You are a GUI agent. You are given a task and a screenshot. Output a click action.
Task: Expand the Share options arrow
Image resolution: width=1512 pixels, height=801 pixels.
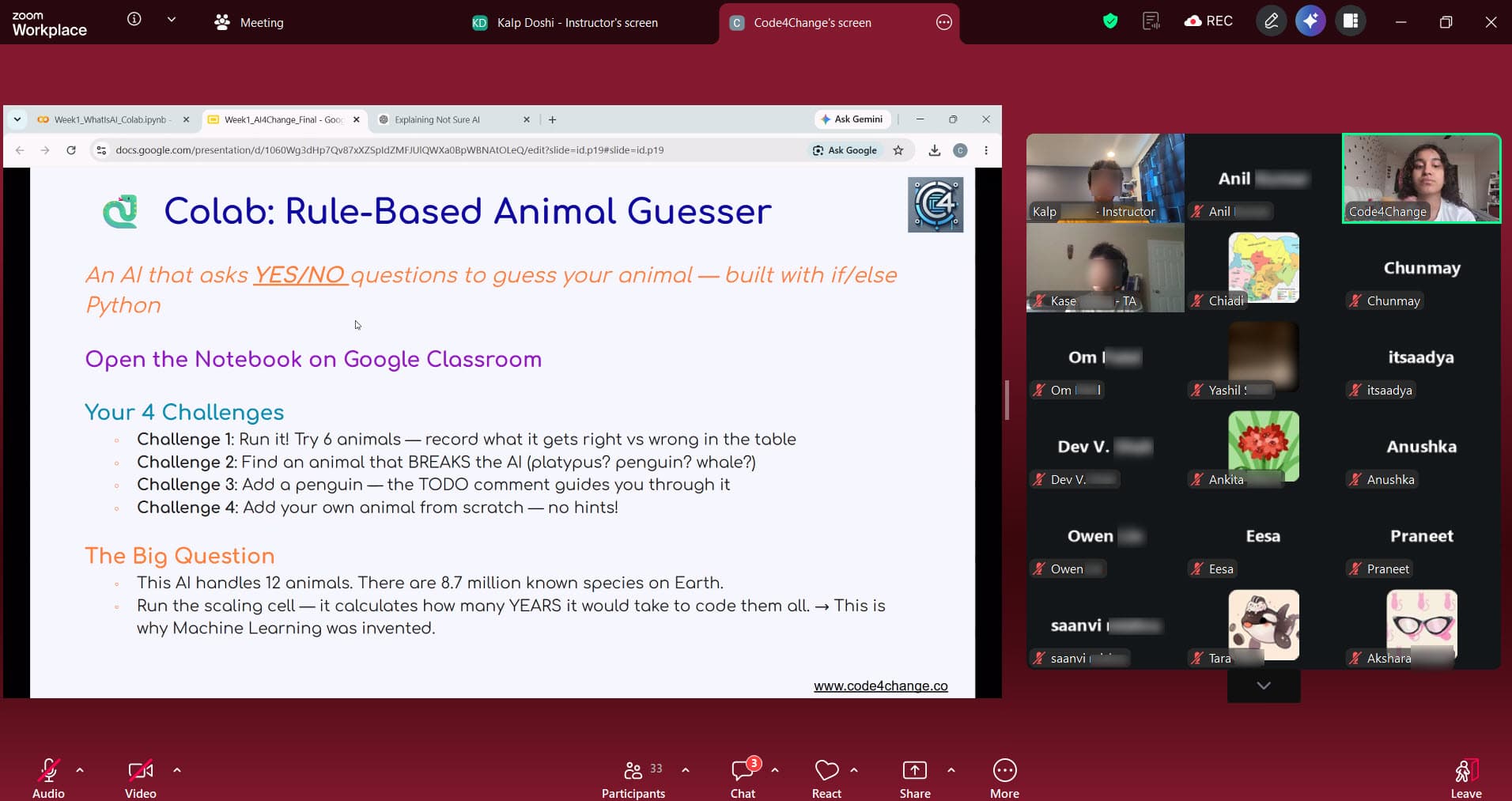pyautogui.click(x=951, y=769)
